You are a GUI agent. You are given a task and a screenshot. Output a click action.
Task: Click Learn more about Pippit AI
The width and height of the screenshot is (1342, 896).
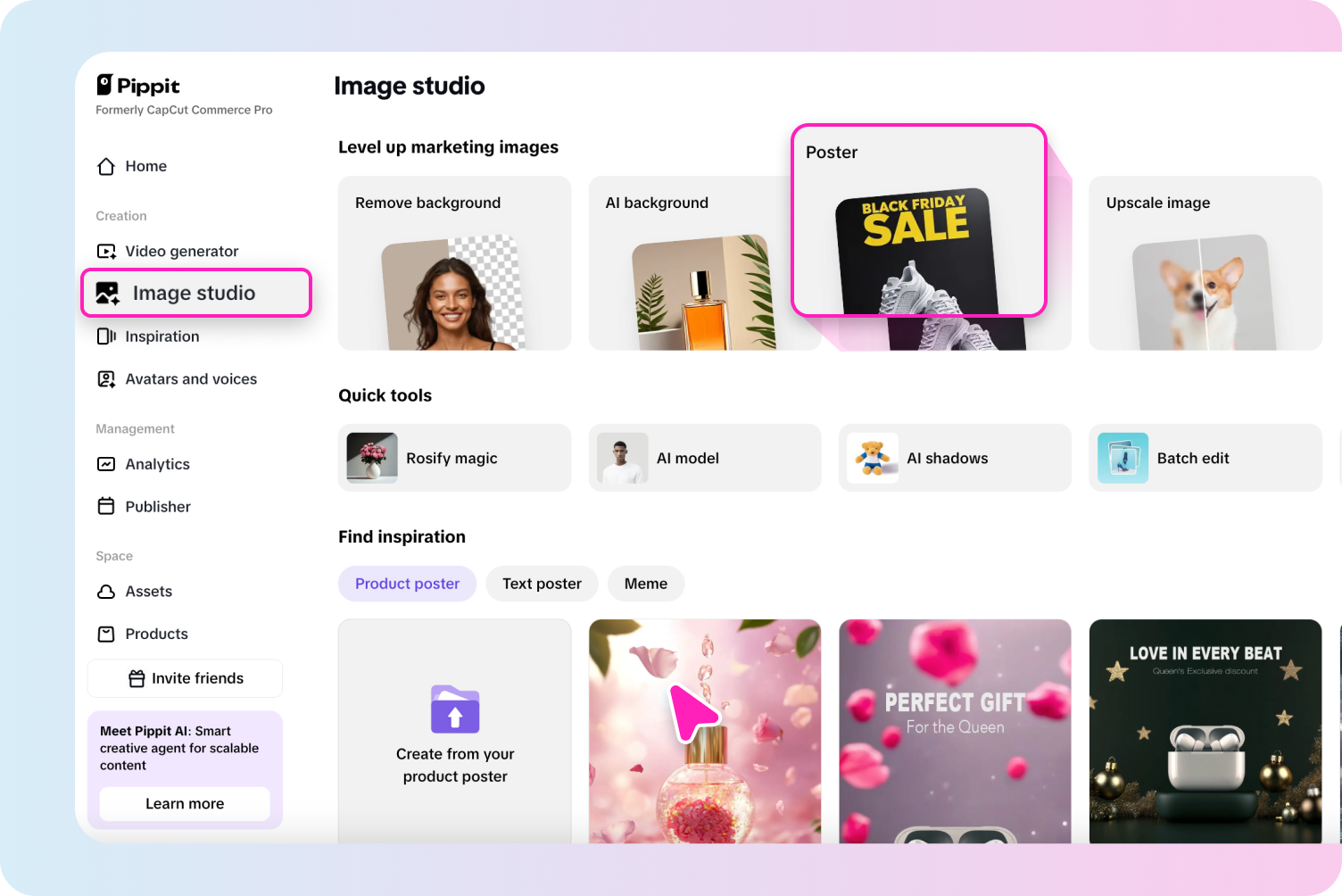tap(184, 803)
